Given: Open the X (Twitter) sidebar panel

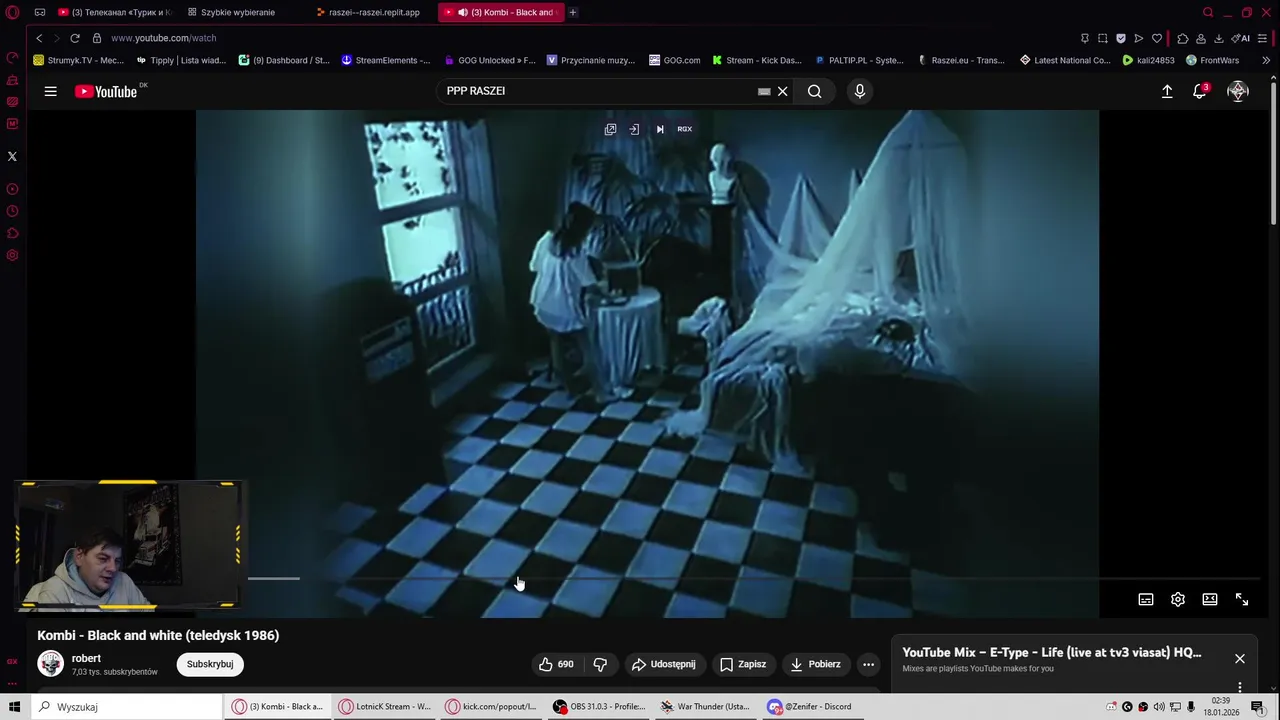Looking at the screenshot, I should pyautogui.click(x=12, y=156).
